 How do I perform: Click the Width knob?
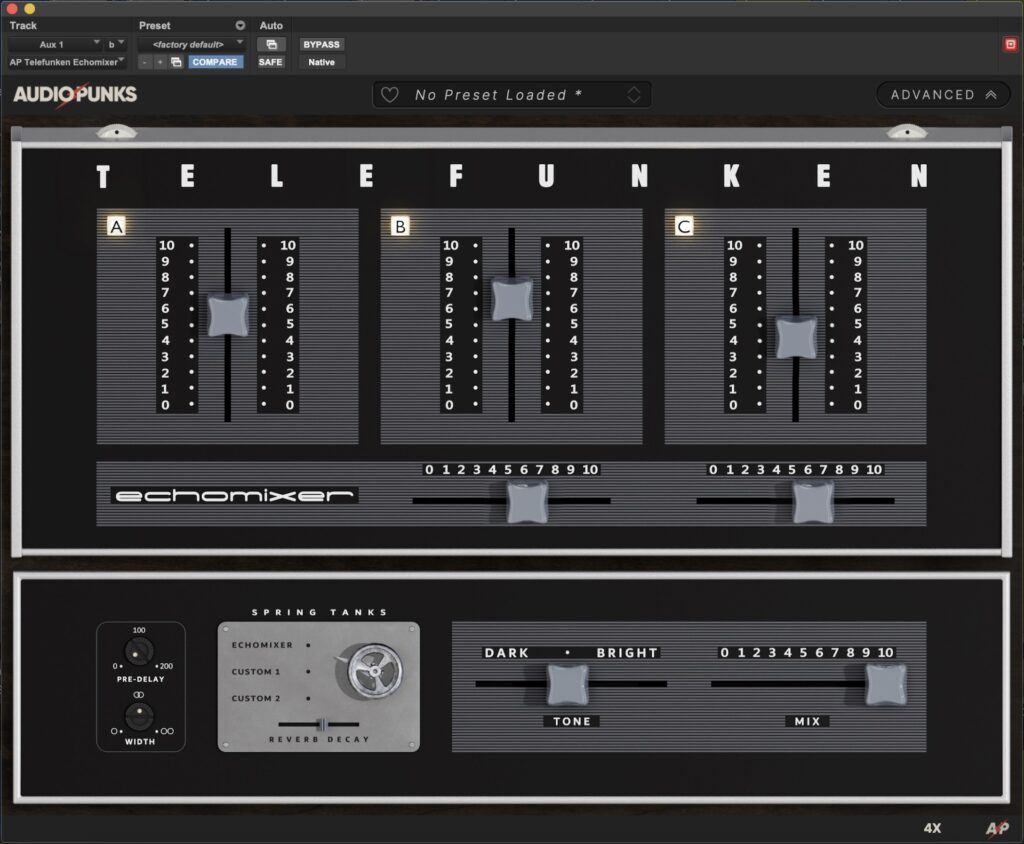pos(140,715)
